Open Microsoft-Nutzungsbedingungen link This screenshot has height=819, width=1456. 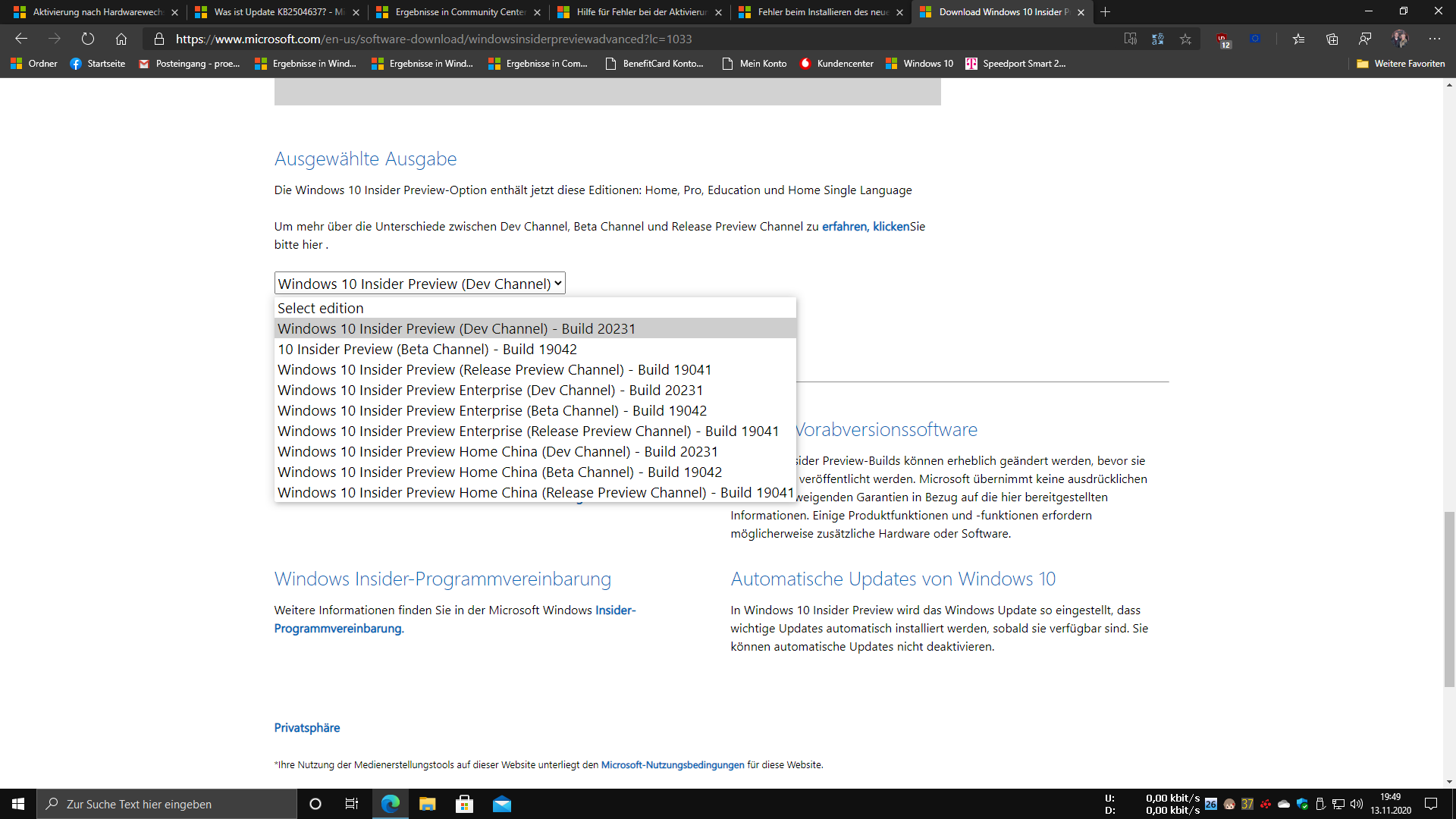point(672,764)
